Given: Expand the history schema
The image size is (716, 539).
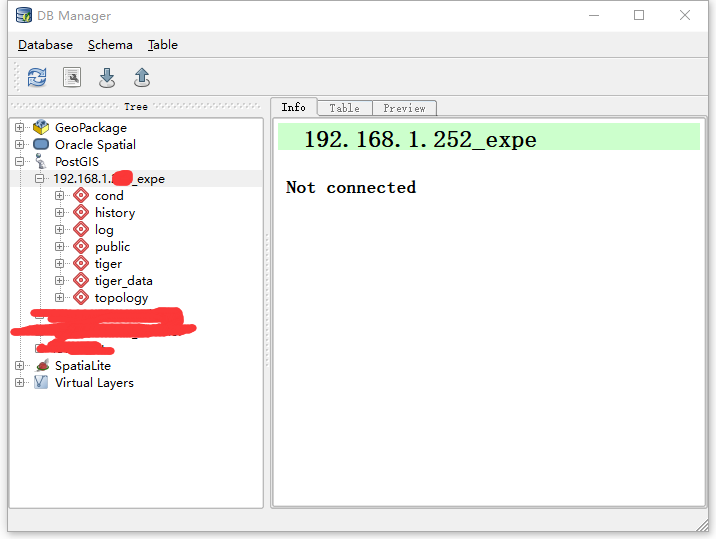Looking at the screenshot, I should (x=59, y=212).
